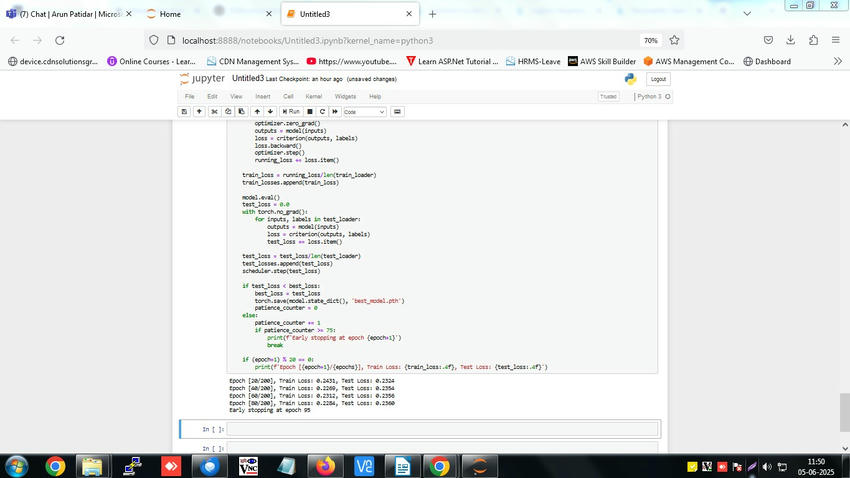Open the Firefox application menu
This screenshot has width=850, height=478.
(x=835, y=40)
